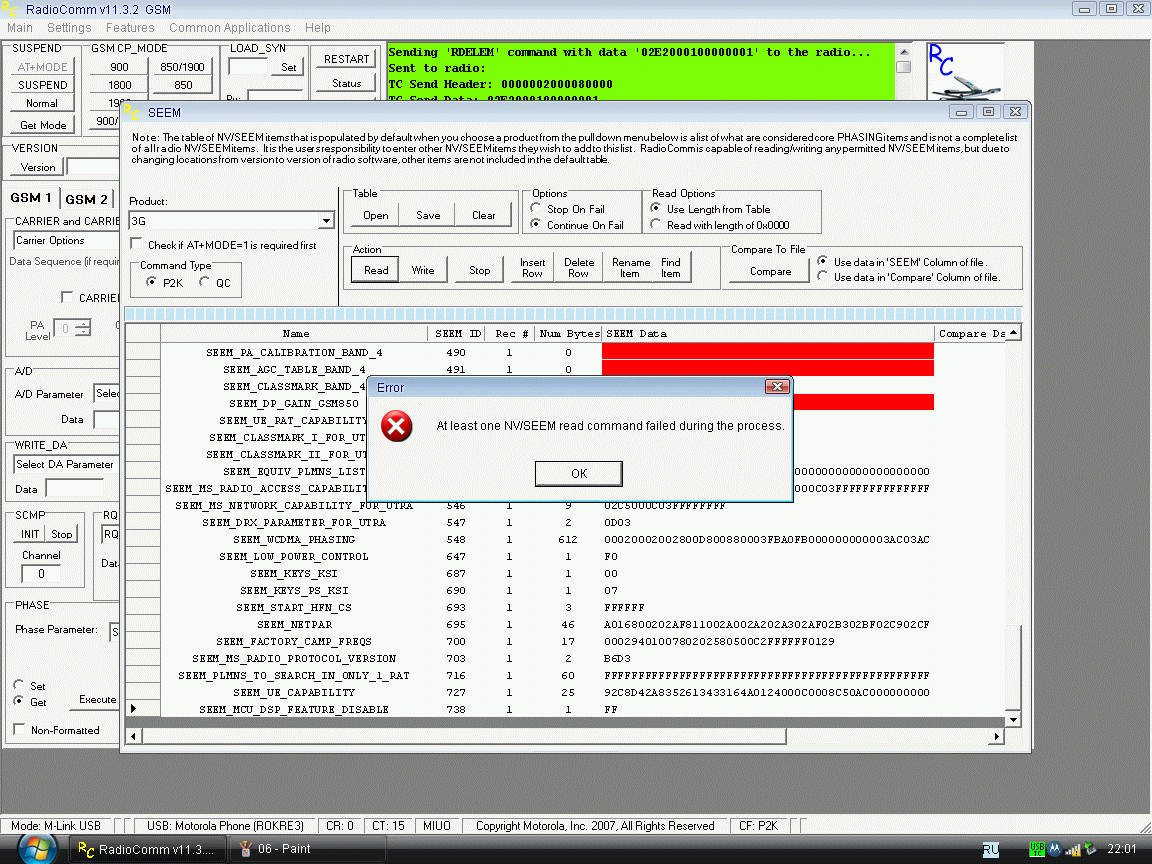This screenshot has width=1152, height=864.
Task: Click the Open table button
Action: coord(375,215)
